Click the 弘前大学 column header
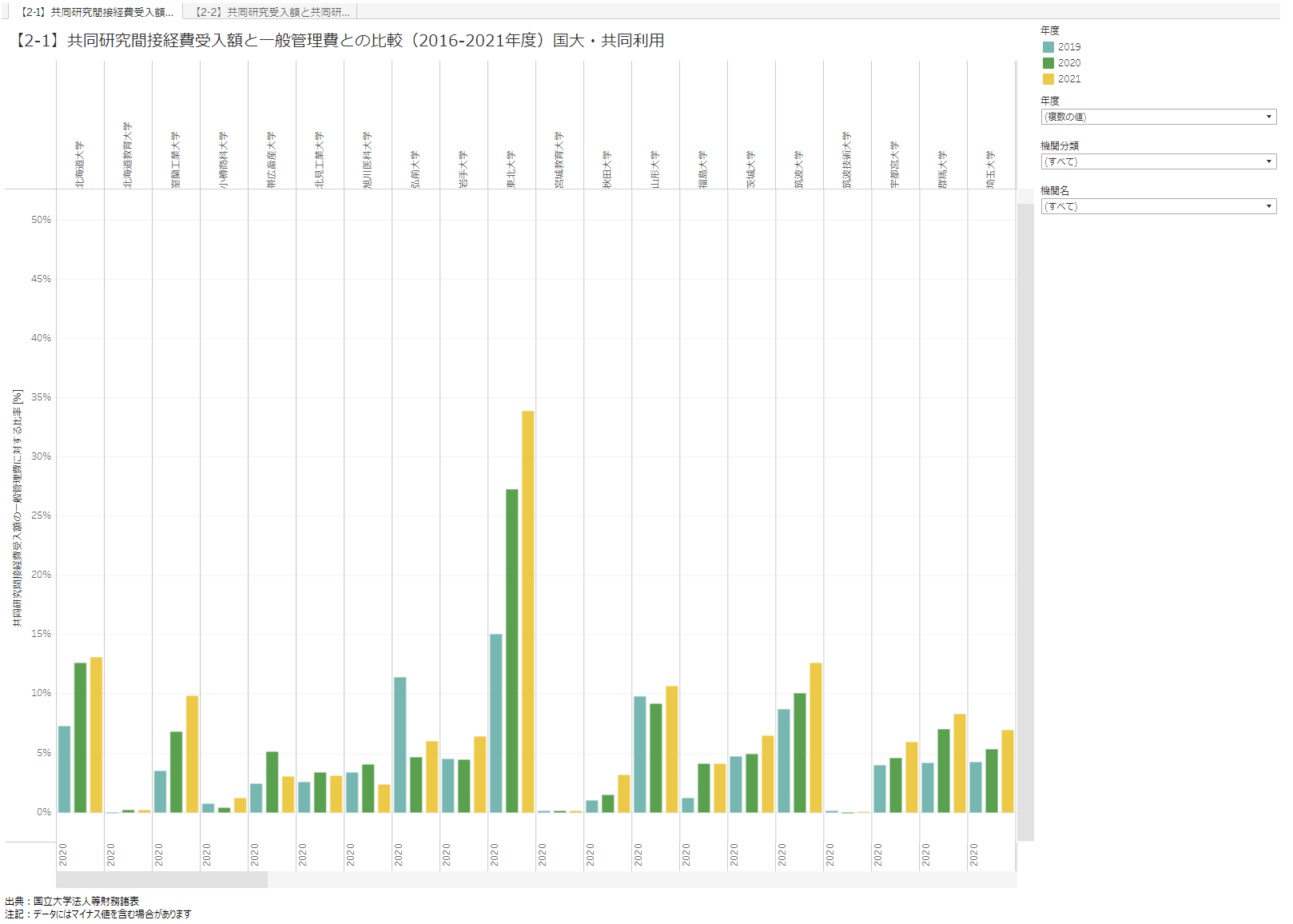Image resolution: width=1293 pixels, height=924 pixels. pyautogui.click(x=416, y=169)
